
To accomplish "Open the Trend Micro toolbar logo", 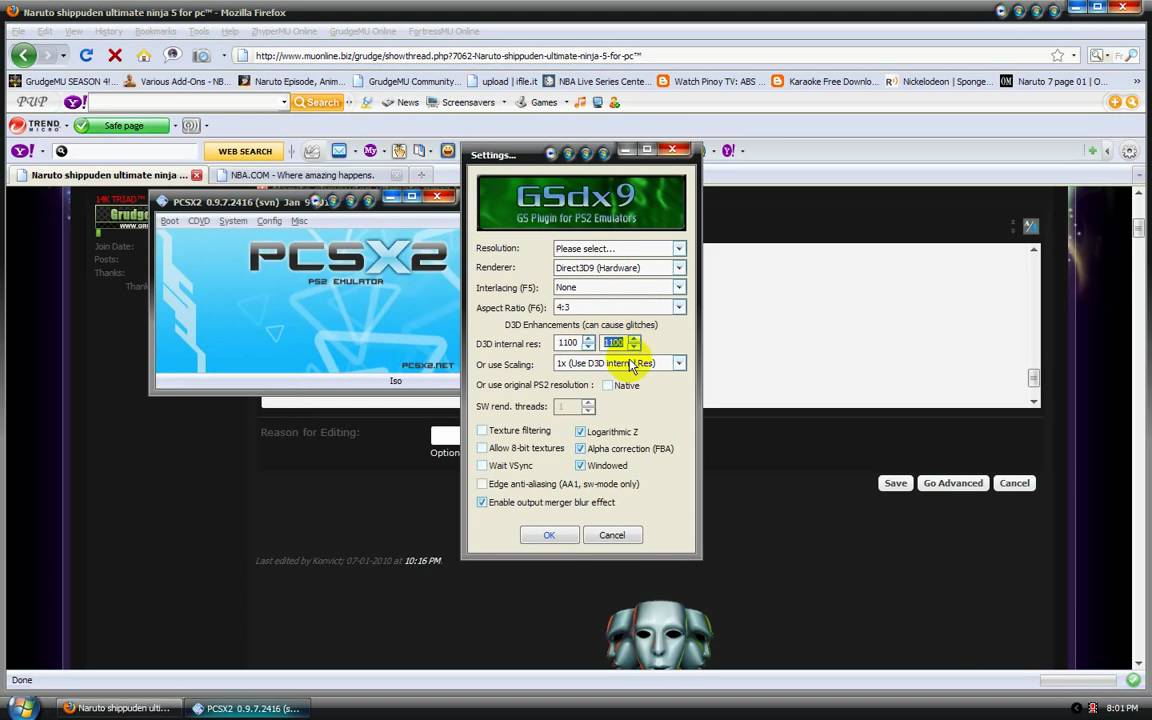I will pos(35,126).
